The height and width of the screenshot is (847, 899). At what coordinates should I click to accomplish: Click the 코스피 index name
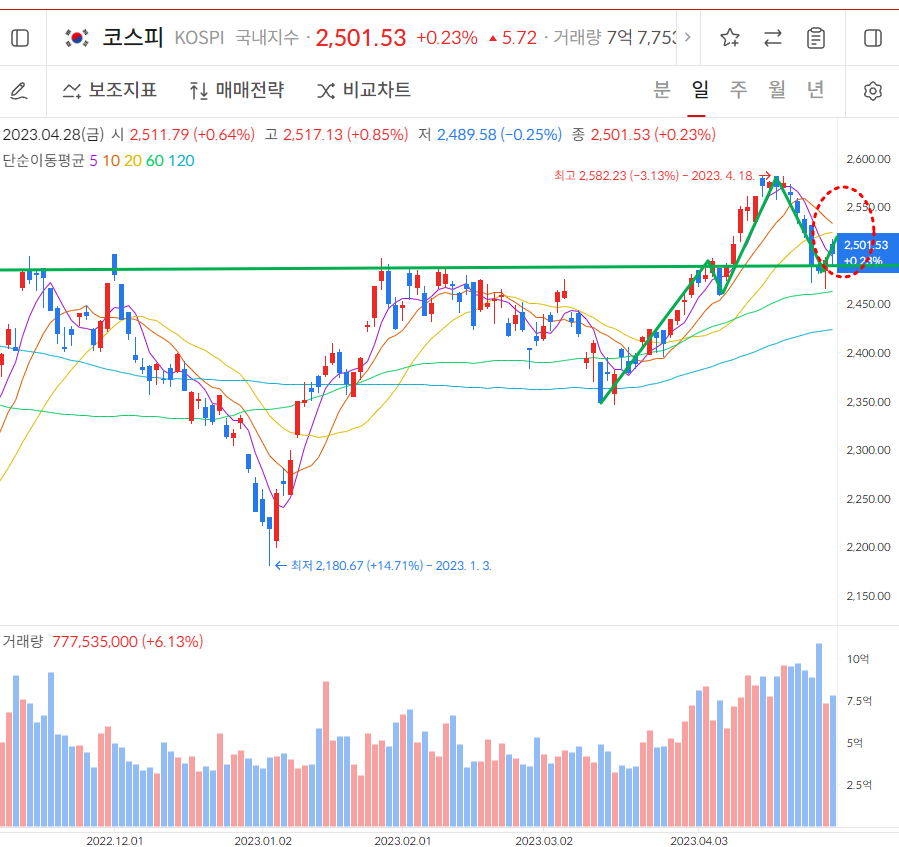click(x=133, y=37)
